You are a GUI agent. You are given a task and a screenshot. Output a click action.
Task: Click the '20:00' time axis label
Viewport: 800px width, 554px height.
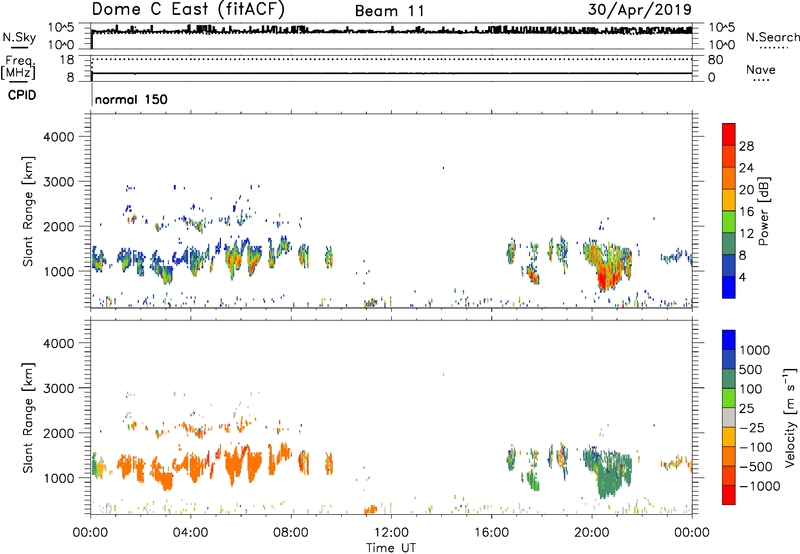click(x=592, y=533)
